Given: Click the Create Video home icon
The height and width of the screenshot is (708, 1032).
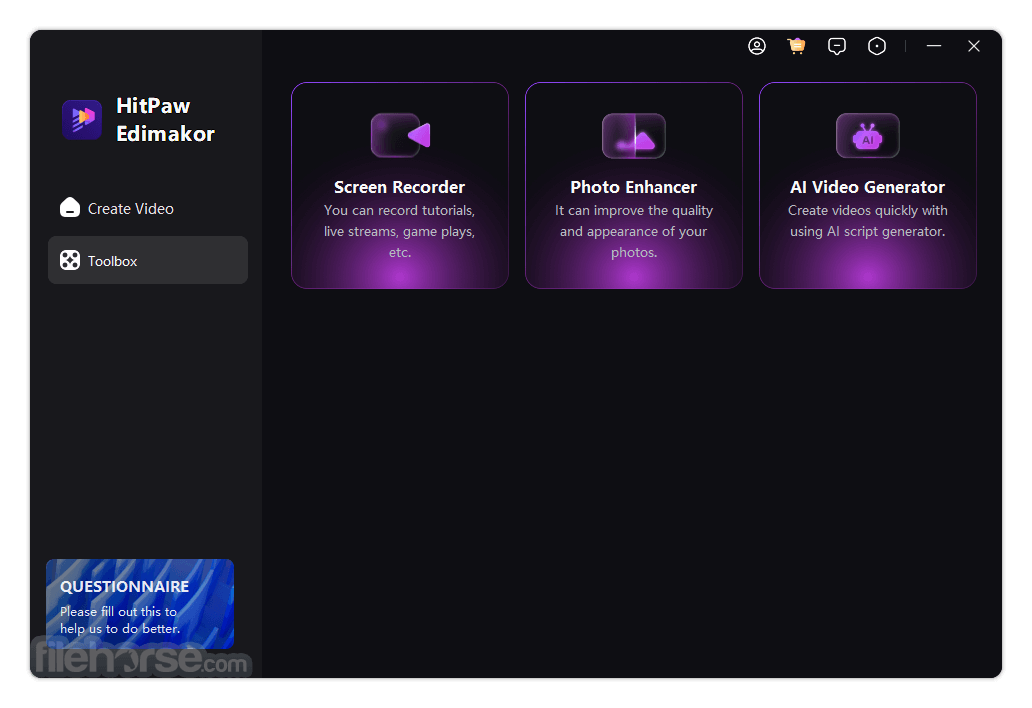Looking at the screenshot, I should pyautogui.click(x=70, y=208).
